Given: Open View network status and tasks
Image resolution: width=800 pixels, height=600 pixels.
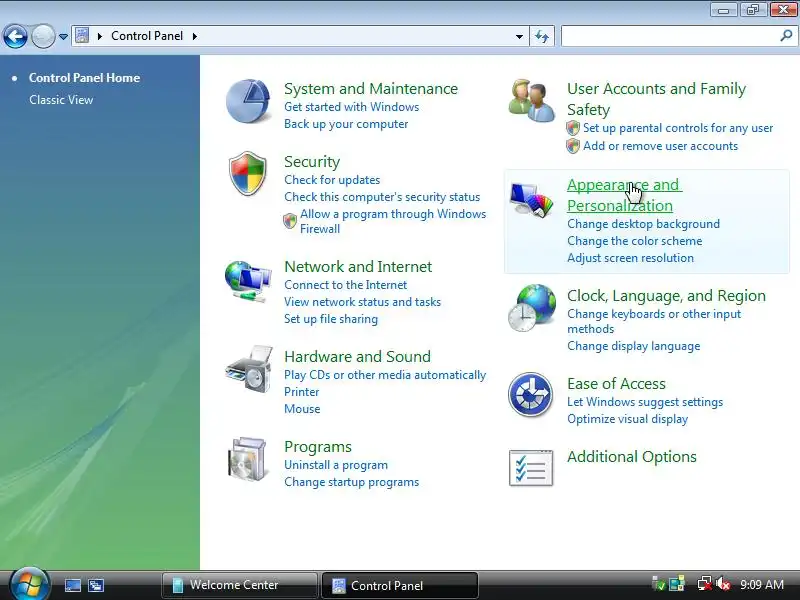Looking at the screenshot, I should [362, 302].
